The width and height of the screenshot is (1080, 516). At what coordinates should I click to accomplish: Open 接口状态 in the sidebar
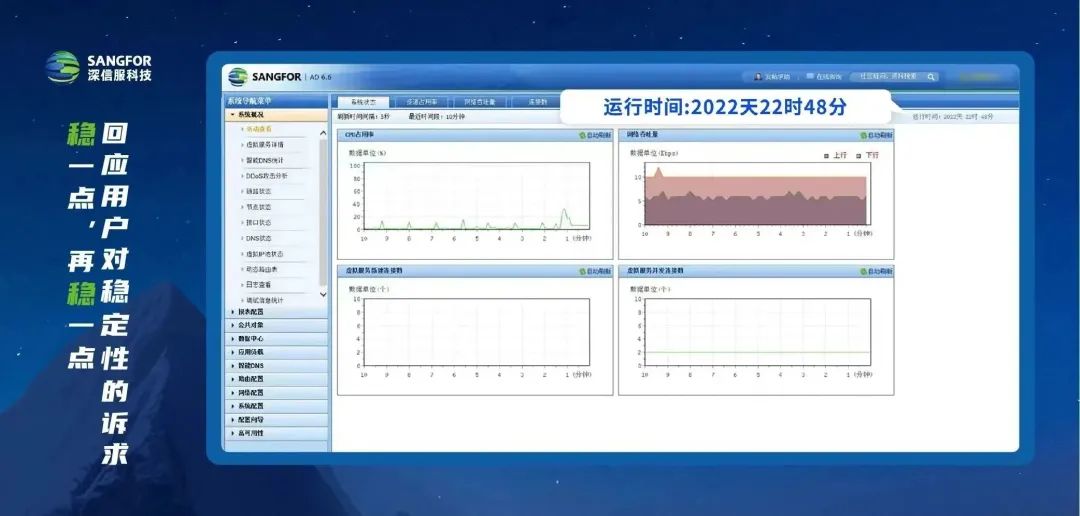259,223
